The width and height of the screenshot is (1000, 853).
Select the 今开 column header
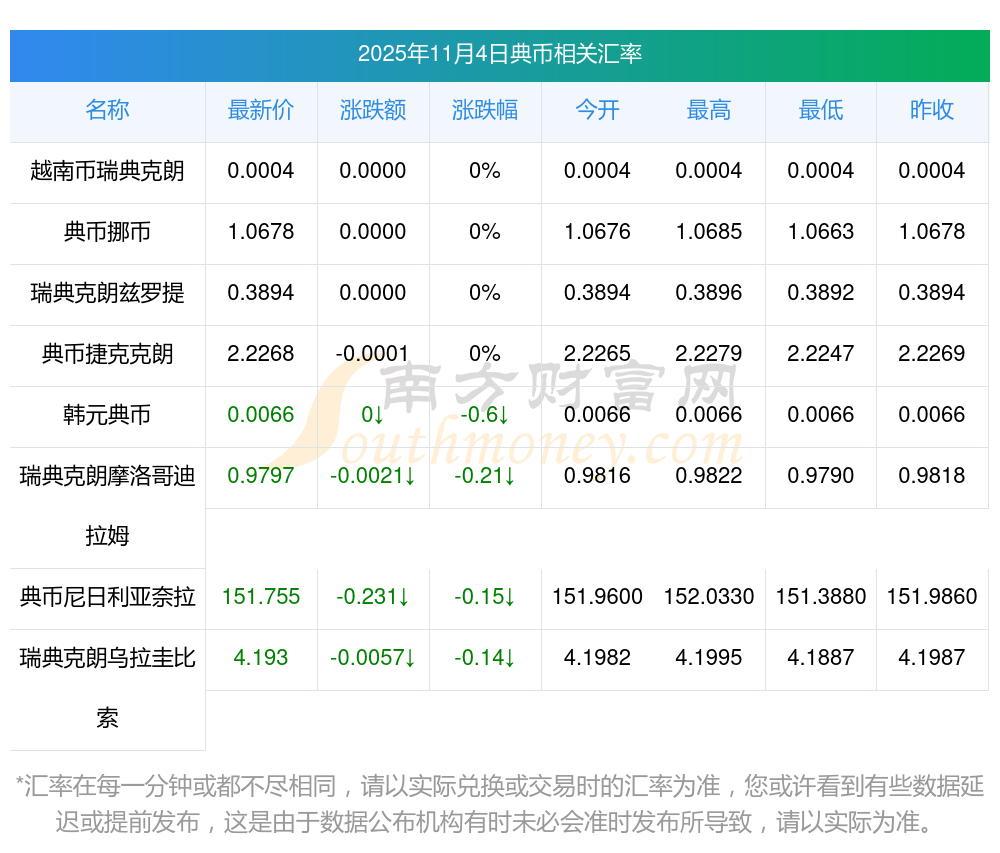[x=597, y=110]
